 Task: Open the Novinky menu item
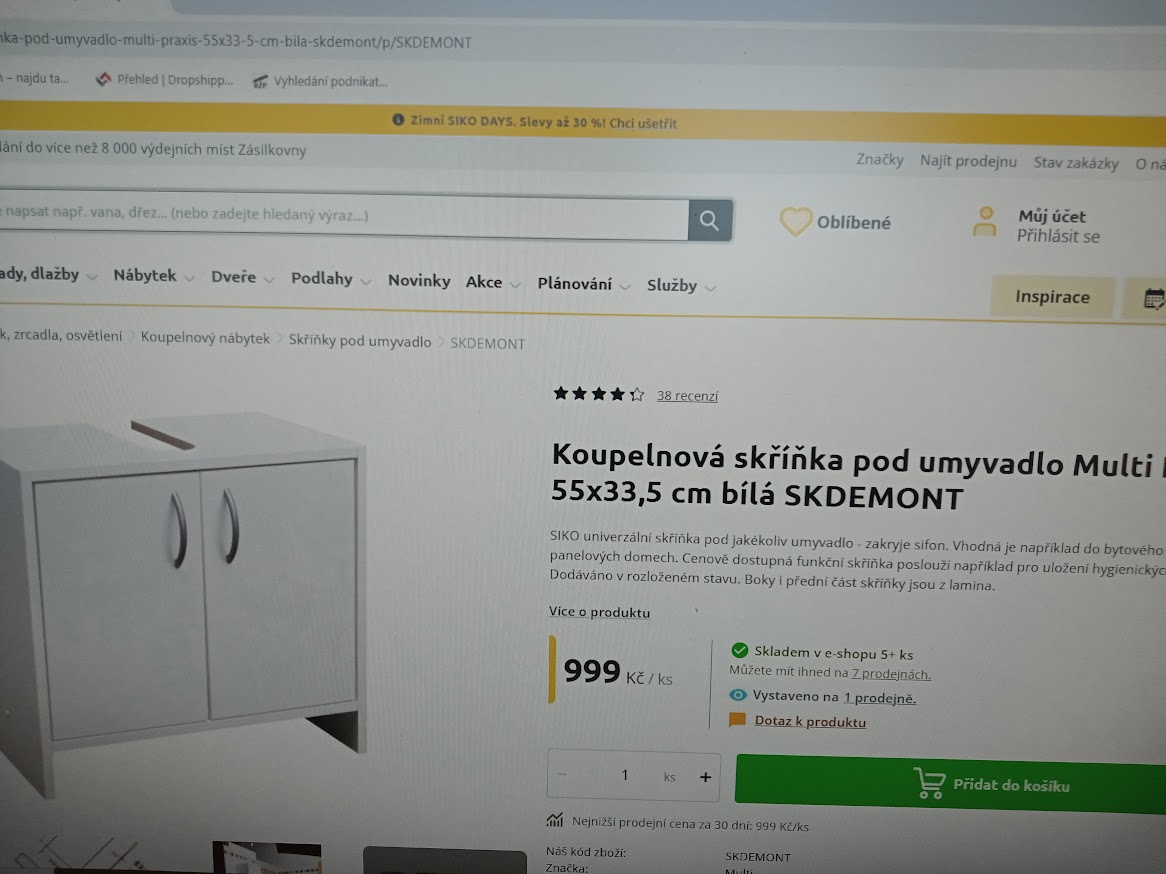(419, 280)
